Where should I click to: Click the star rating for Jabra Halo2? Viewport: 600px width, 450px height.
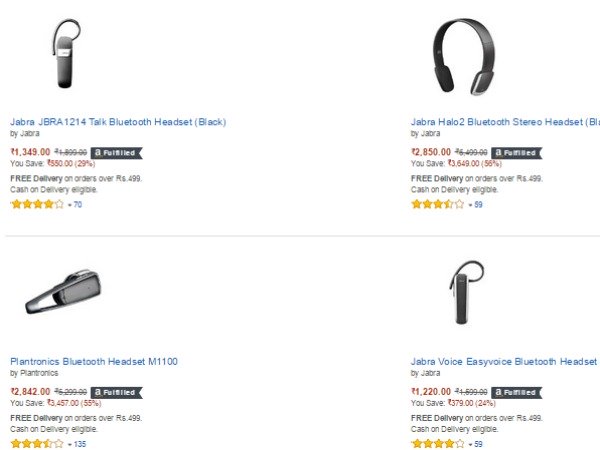pyautogui.click(x=437, y=204)
